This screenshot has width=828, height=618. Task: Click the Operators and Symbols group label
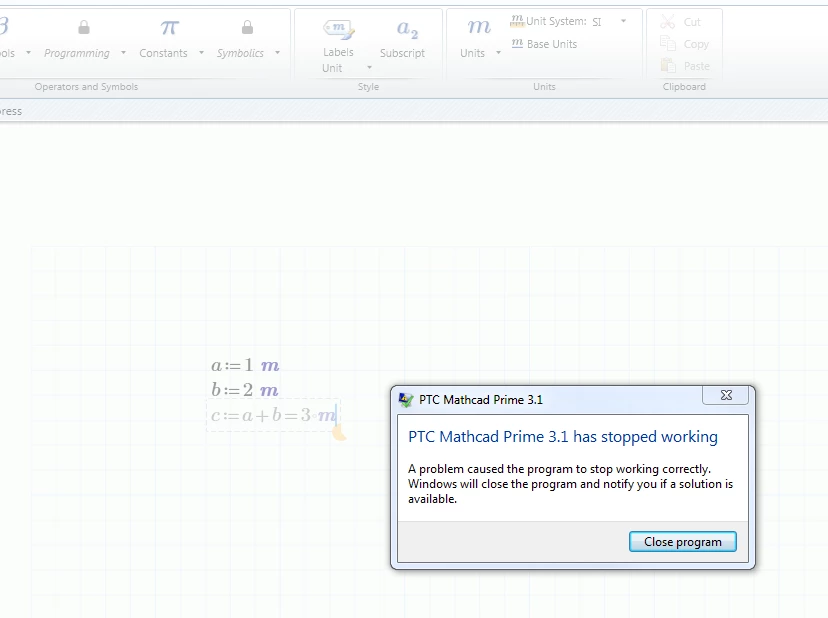pyautogui.click(x=86, y=87)
